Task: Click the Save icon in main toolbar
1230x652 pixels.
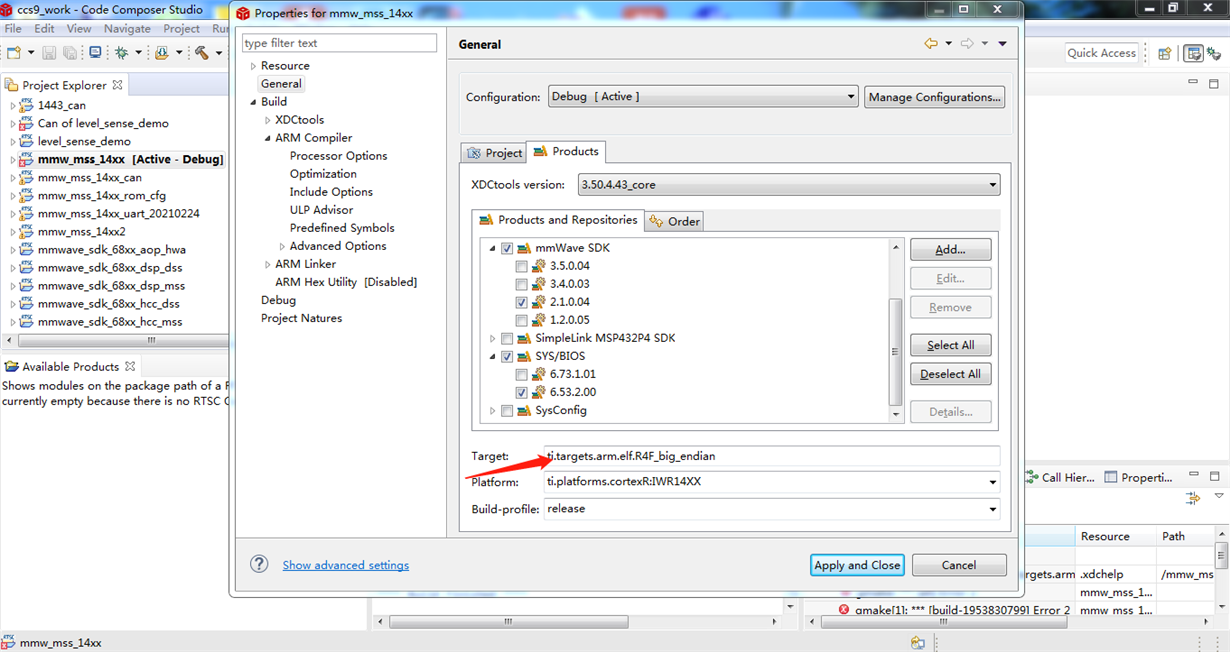Action: 48,52
